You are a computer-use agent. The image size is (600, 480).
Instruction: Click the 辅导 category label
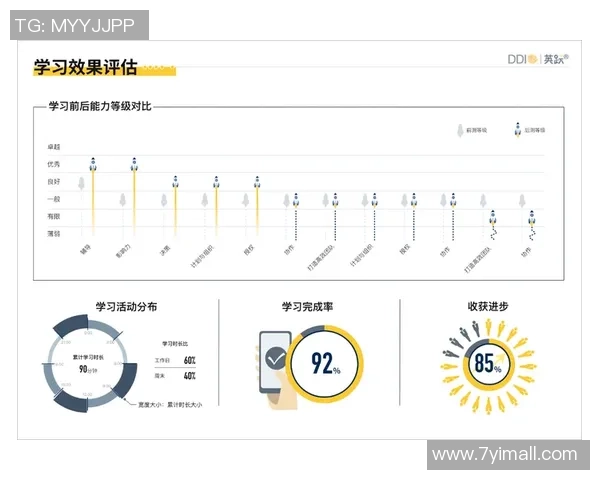(x=85, y=250)
